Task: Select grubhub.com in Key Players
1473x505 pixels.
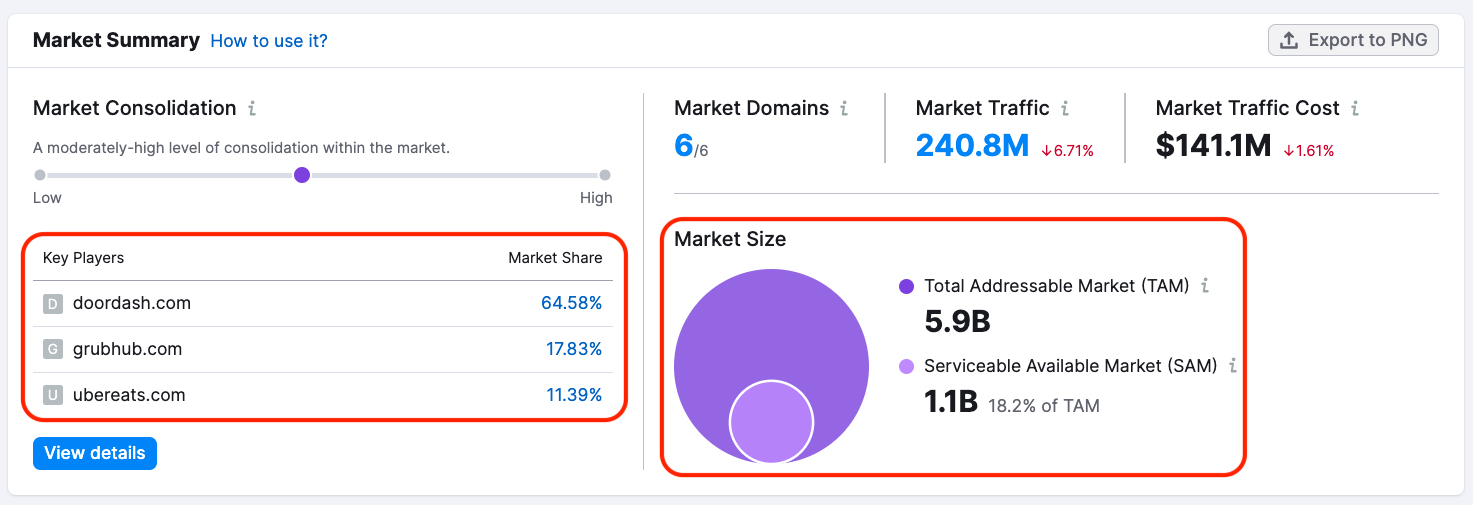Action: point(127,349)
